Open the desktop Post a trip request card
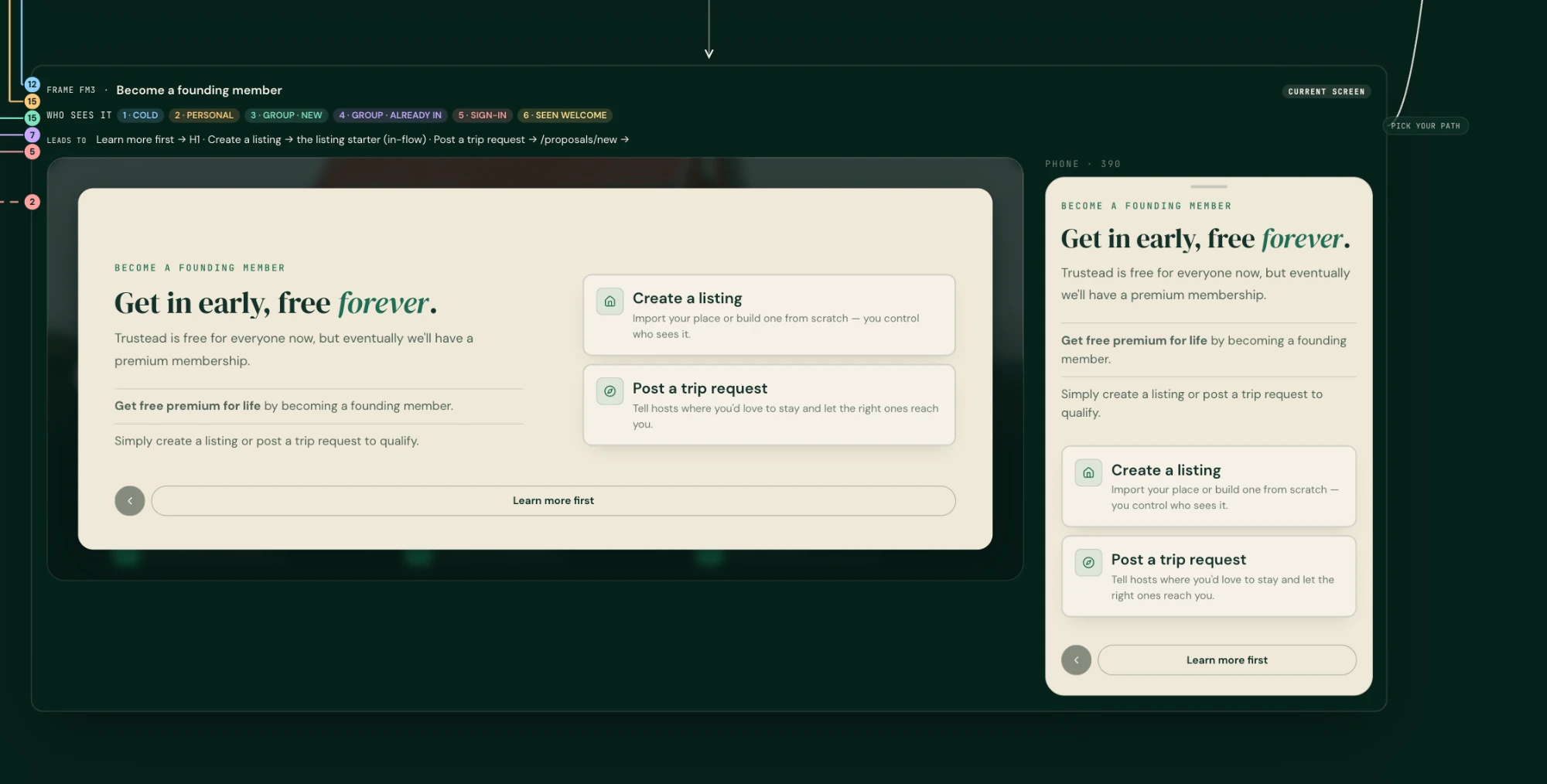1547x784 pixels. [769, 405]
